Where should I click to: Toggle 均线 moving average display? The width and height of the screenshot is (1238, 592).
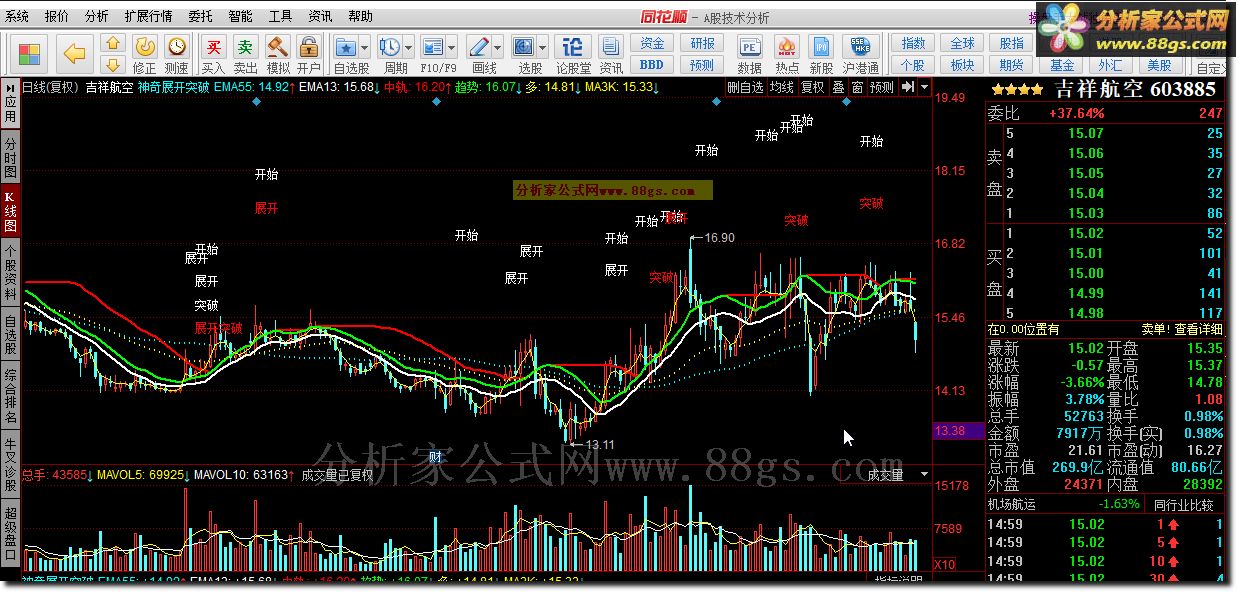pos(781,87)
